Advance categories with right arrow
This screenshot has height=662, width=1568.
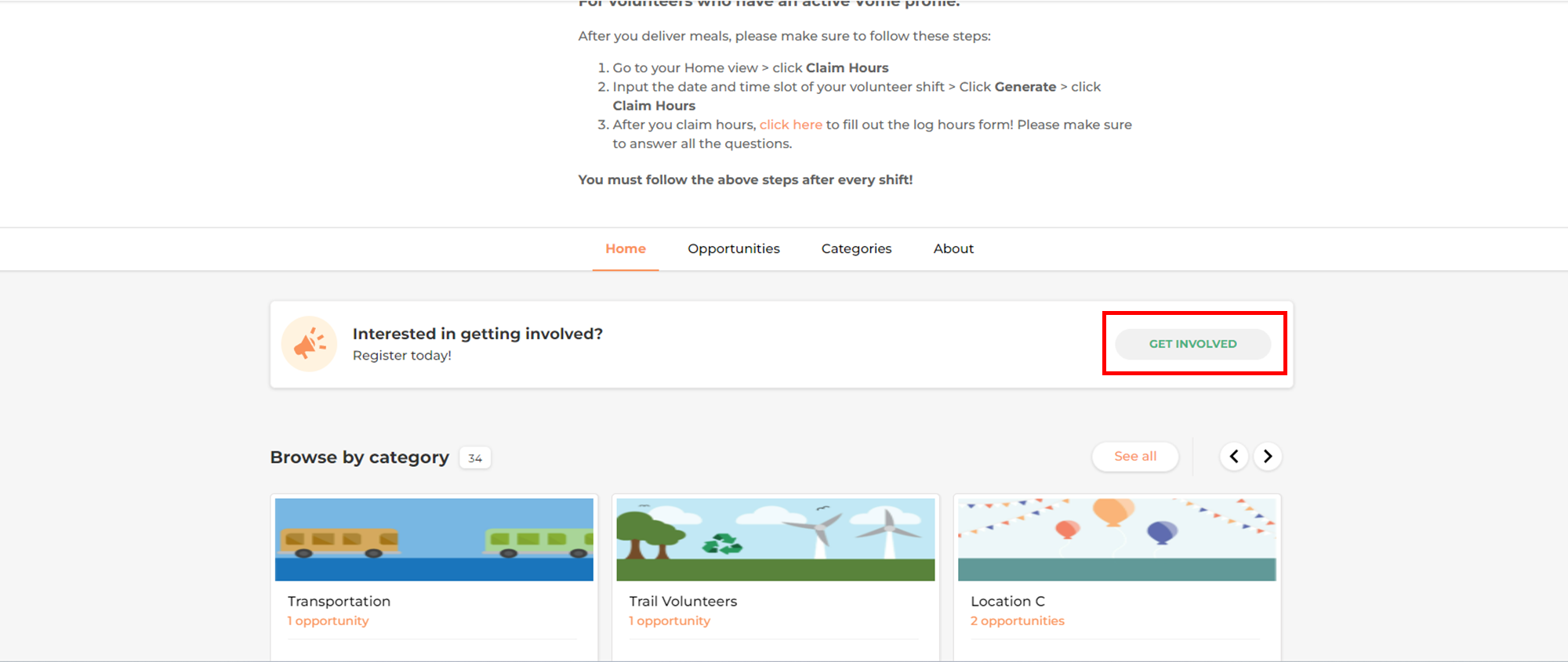pos(1268,456)
